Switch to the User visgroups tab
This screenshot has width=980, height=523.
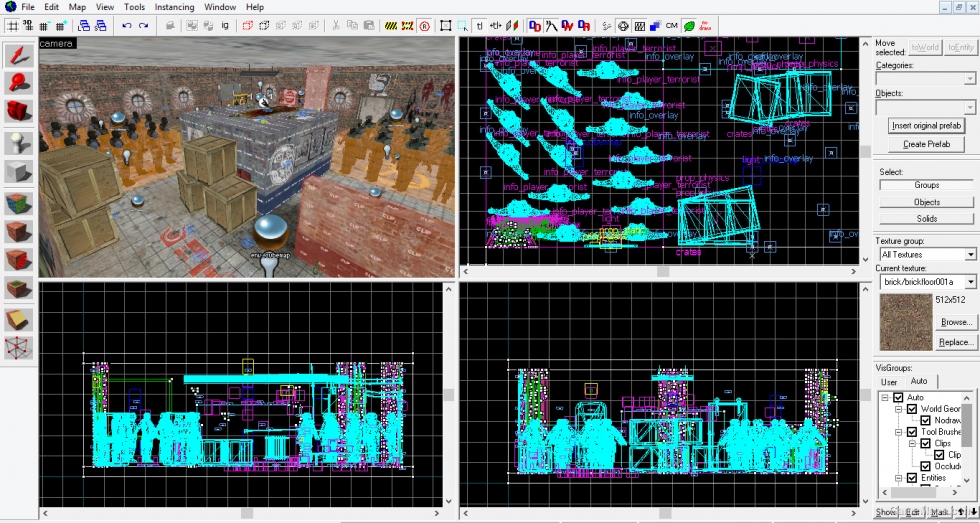tap(889, 382)
